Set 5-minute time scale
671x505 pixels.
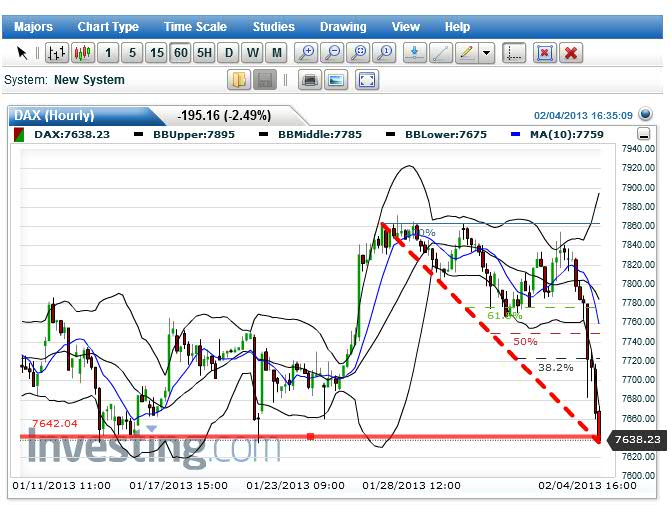tap(132, 53)
